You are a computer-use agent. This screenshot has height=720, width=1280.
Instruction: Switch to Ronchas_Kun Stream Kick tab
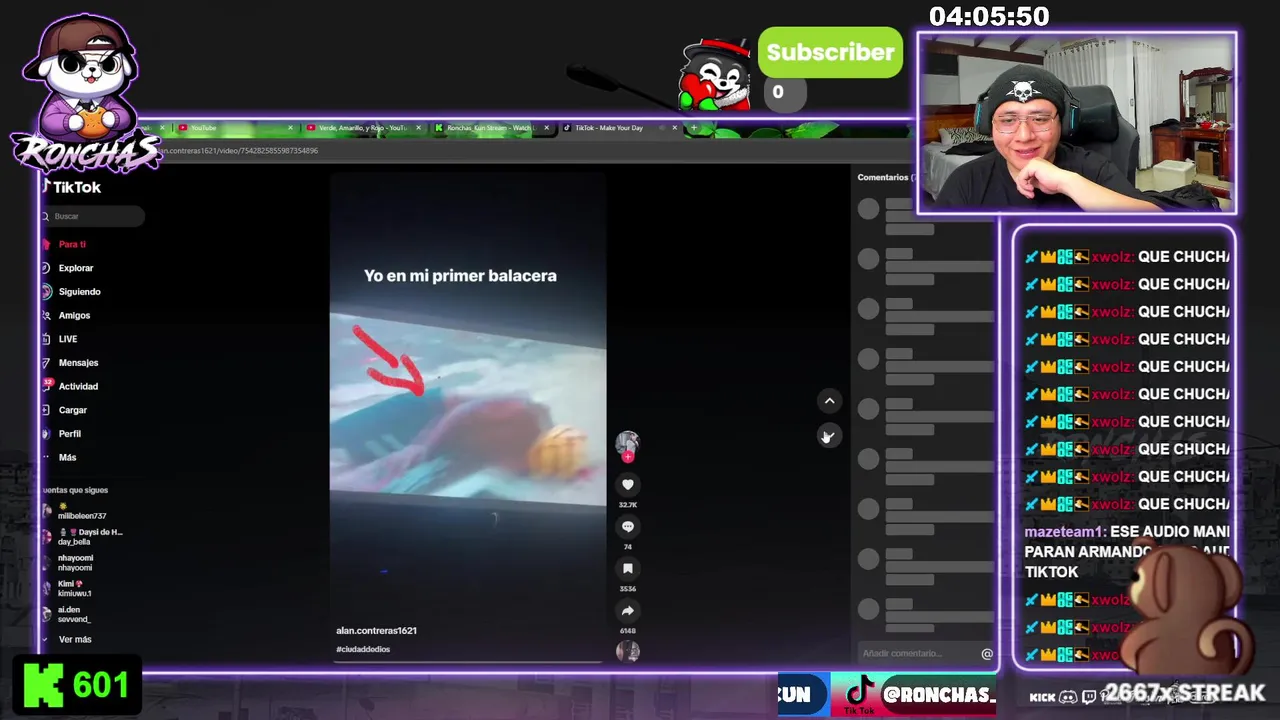point(490,128)
